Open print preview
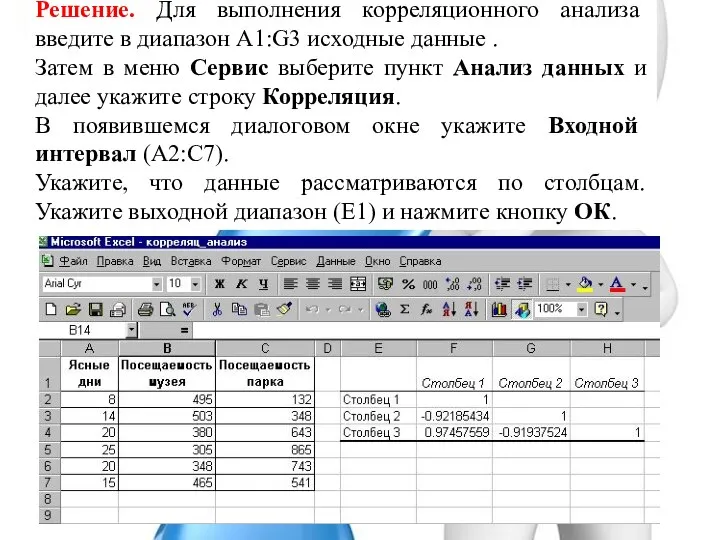The height and width of the screenshot is (540, 720). [168, 309]
